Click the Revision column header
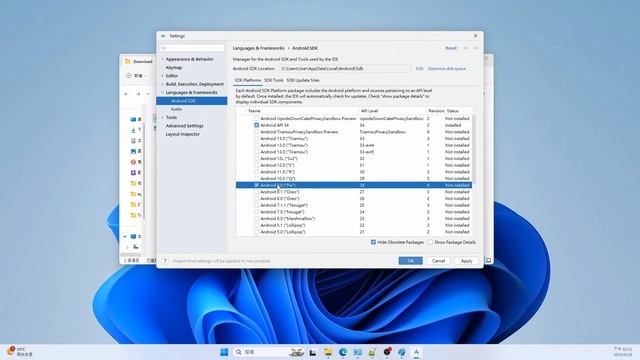This screenshot has height=360, width=640. (x=436, y=111)
